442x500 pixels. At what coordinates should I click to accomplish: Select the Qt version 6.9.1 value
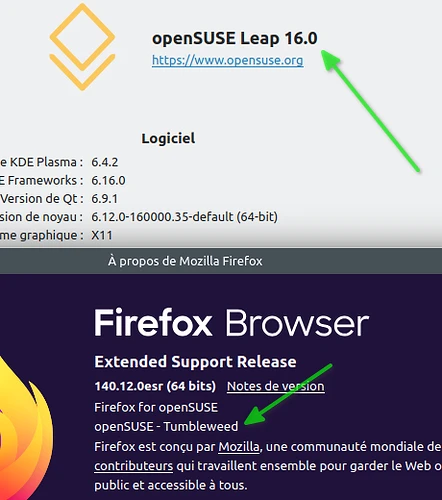pyautogui.click(x=104, y=199)
